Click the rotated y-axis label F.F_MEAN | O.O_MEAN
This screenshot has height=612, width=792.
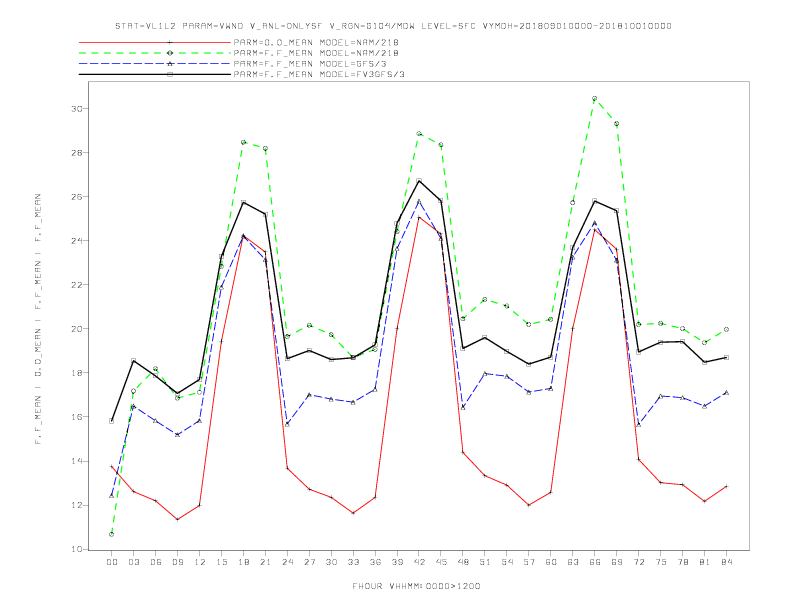point(38,319)
